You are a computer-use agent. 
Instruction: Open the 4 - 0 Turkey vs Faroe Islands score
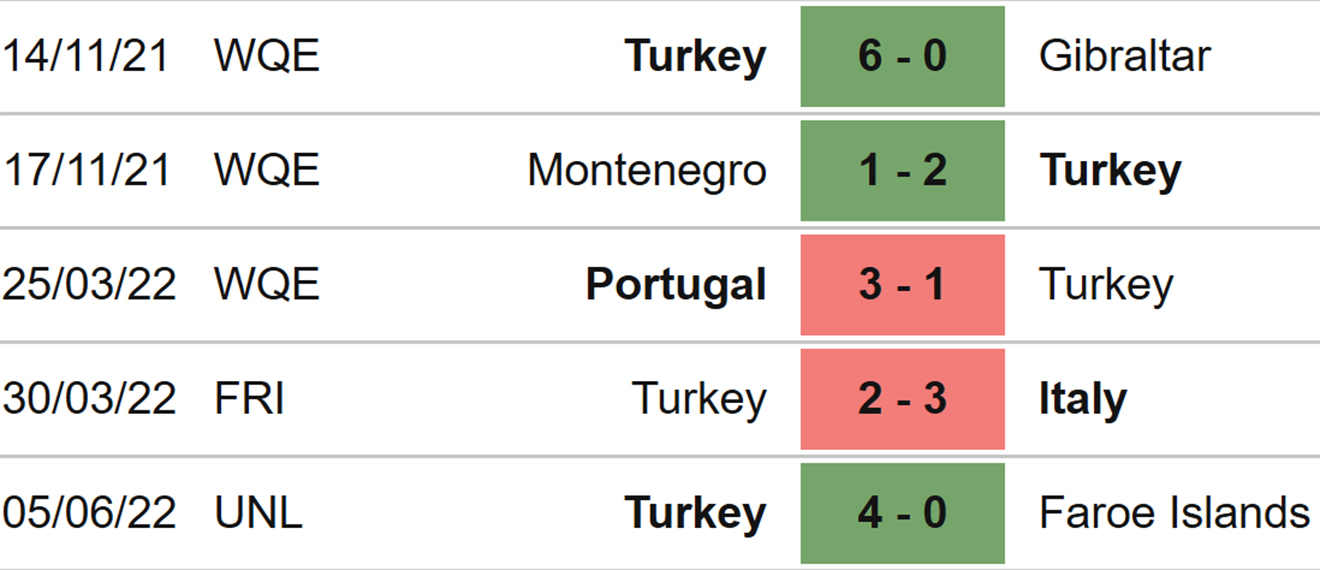(x=902, y=513)
